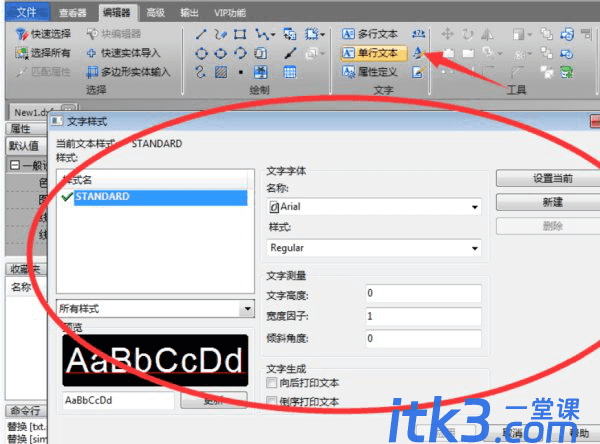Select the Spline curve tool
This screenshot has width=600, height=444.
tap(200, 72)
